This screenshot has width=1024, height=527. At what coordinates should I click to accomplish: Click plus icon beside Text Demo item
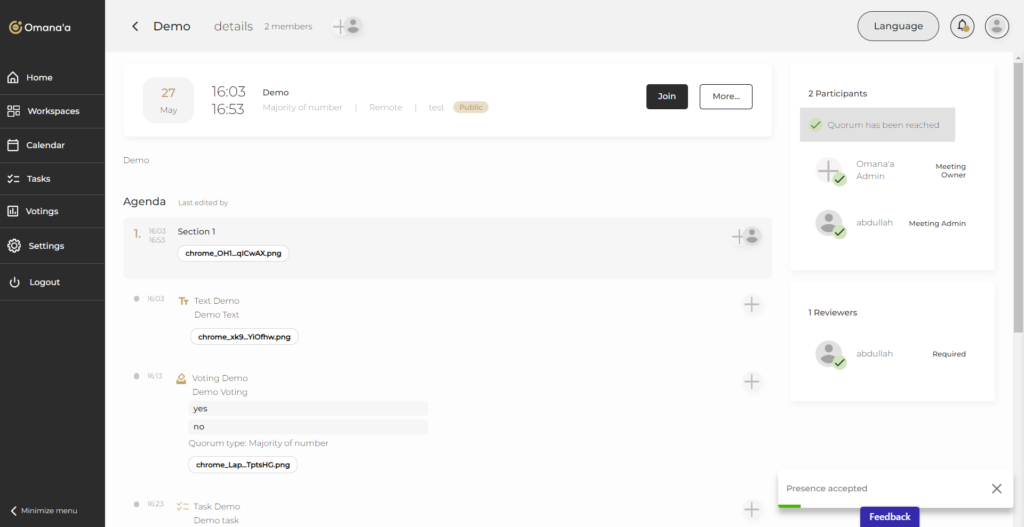click(x=752, y=304)
